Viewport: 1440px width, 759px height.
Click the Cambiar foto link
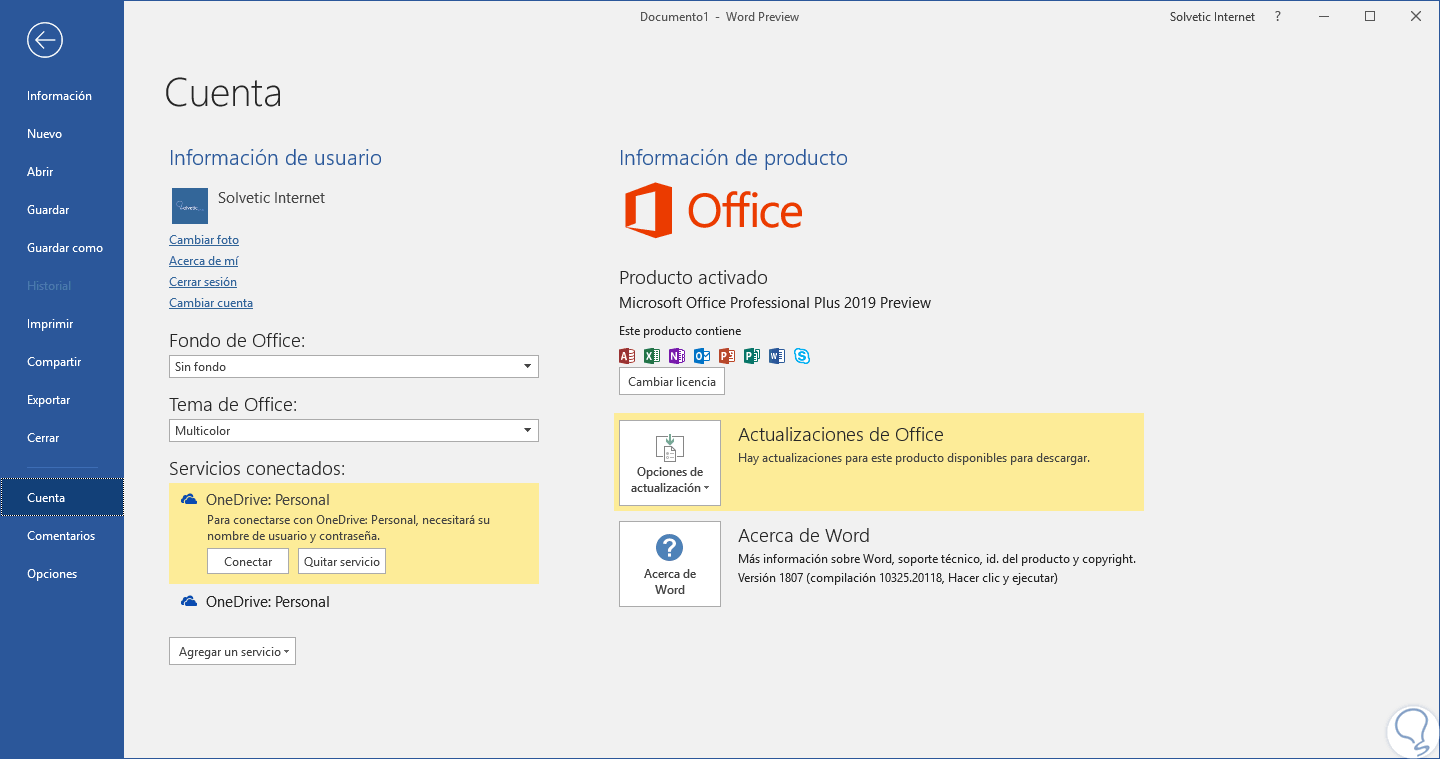(204, 240)
